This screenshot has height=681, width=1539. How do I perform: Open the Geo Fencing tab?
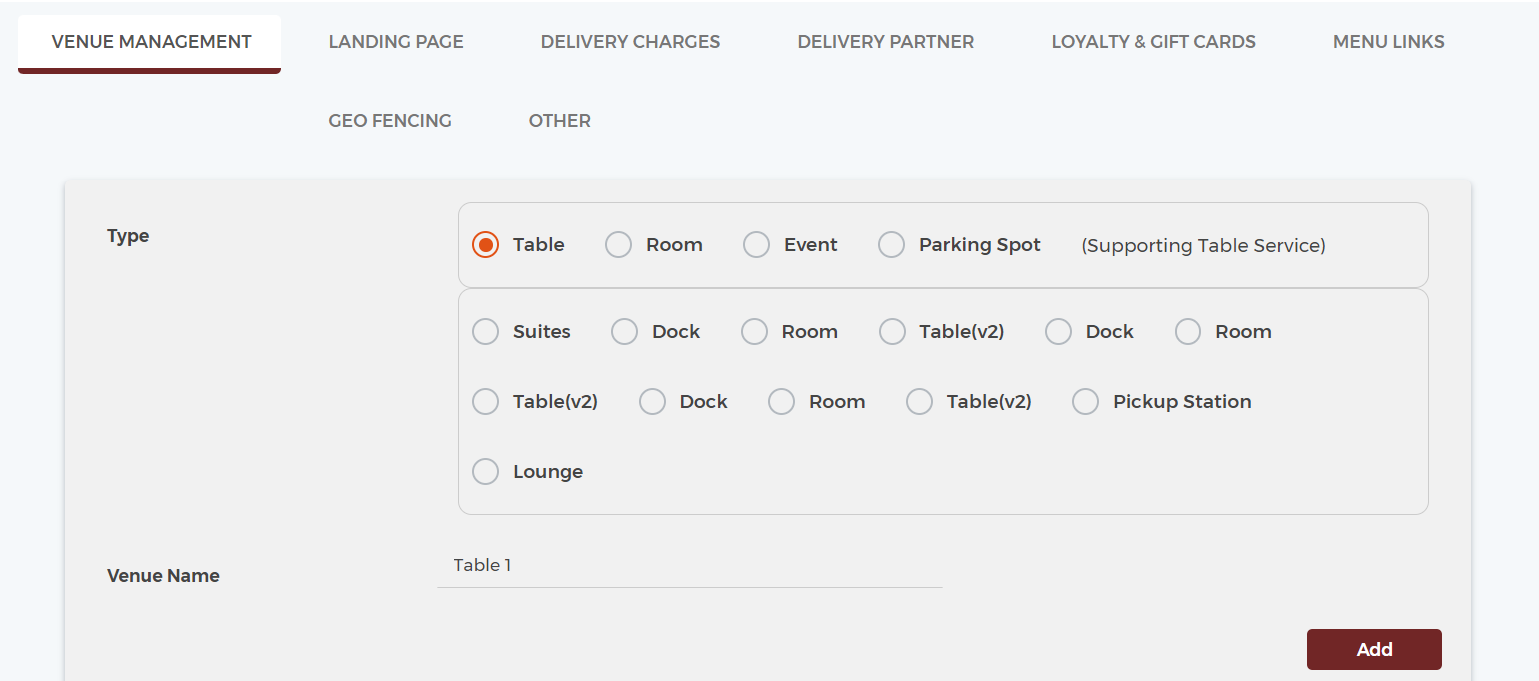point(390,120)
